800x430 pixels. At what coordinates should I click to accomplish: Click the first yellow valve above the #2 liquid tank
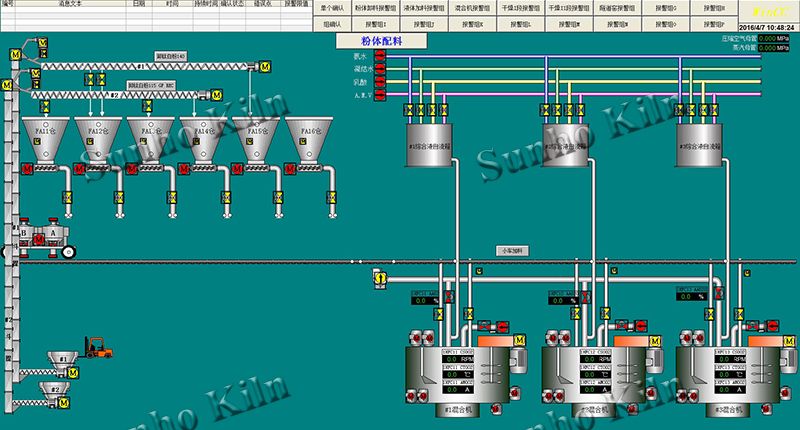coord(545,110)
